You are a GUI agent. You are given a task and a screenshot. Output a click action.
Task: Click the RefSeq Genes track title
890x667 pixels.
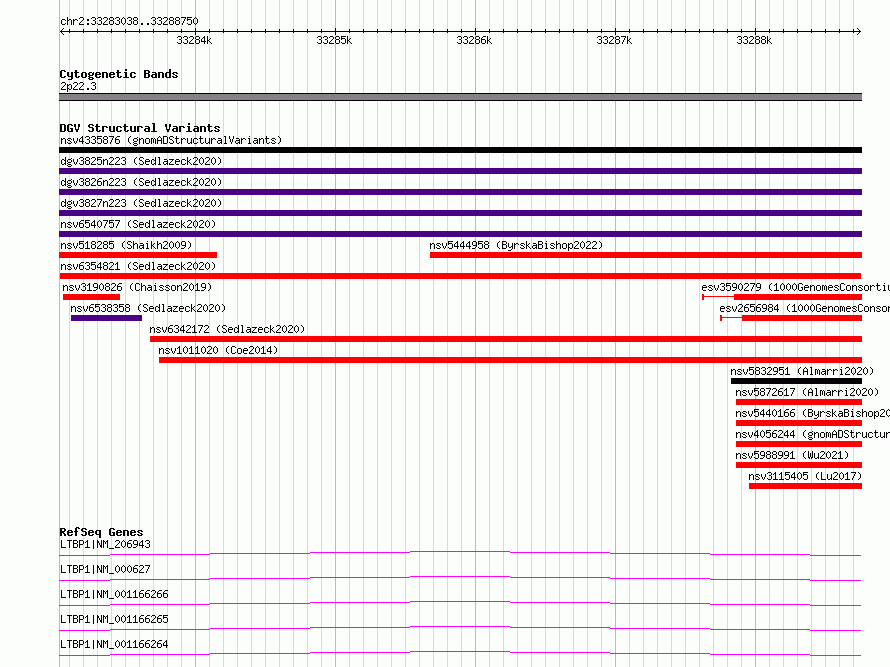[x=101, y=532]
